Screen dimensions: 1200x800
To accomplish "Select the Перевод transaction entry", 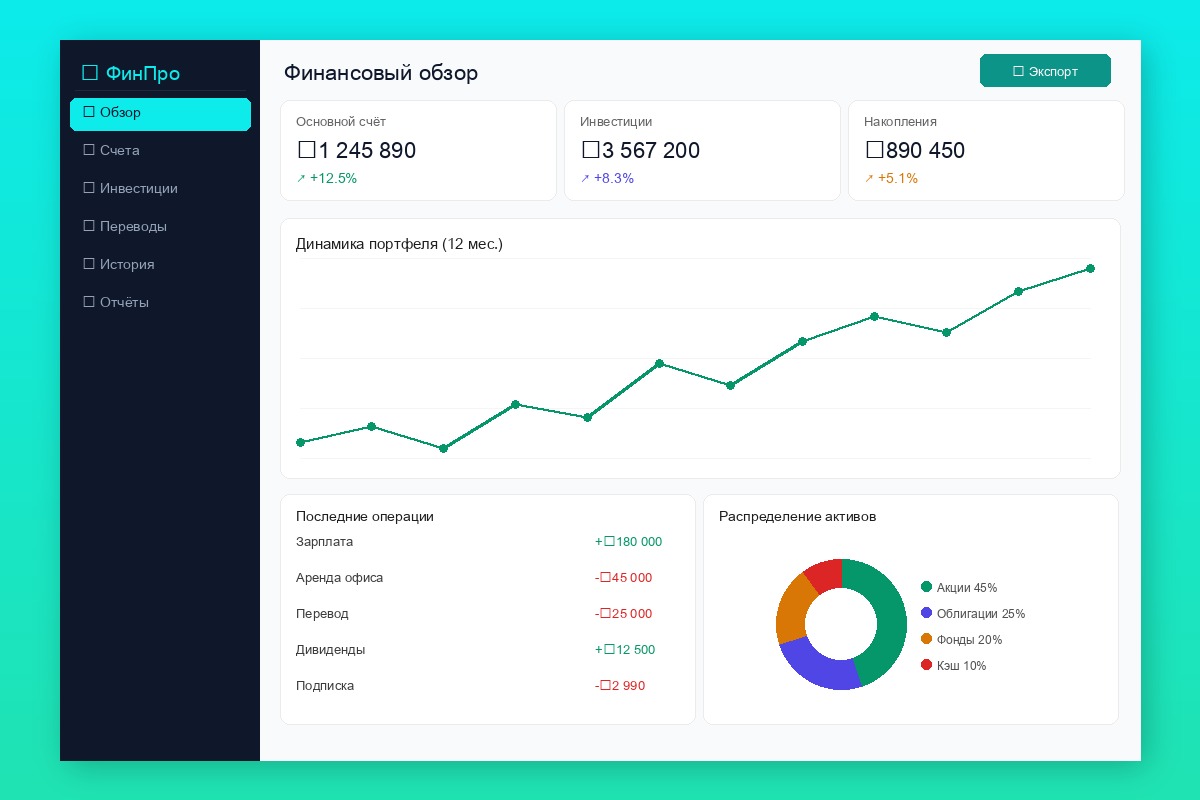I will [488, 614].
